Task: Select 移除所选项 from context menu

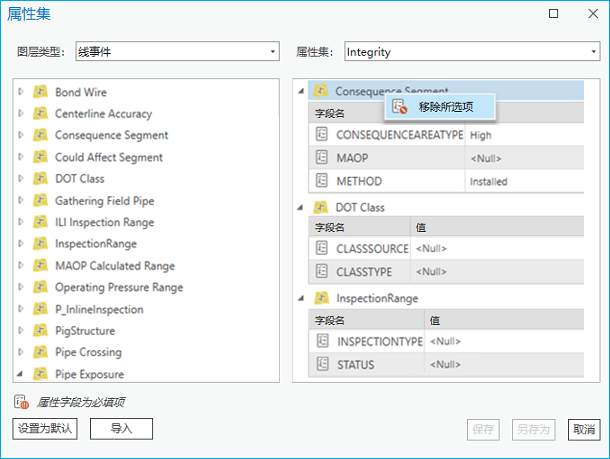Action: click(x=445, y=106)
